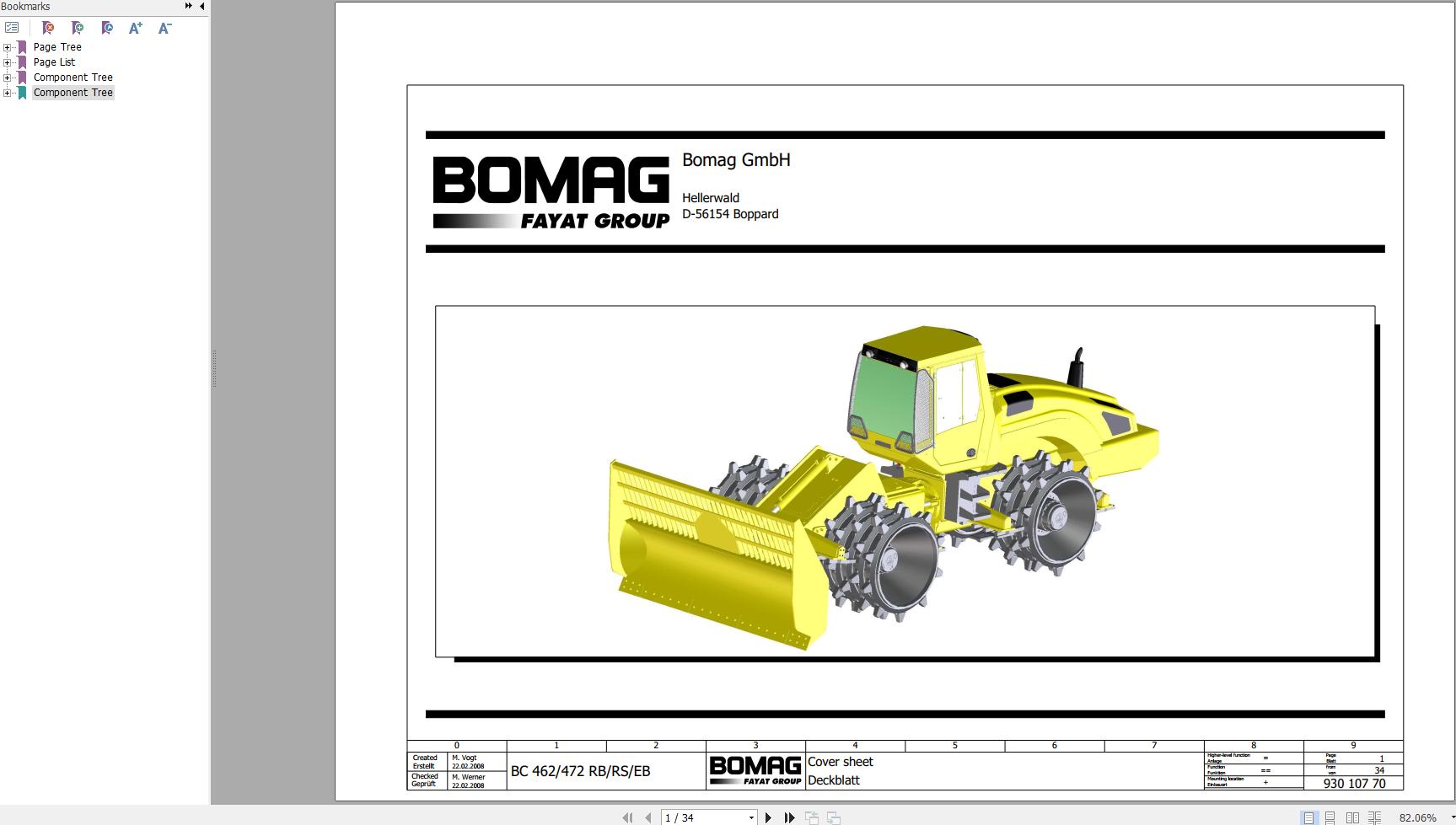Jump to the last page

789,817
